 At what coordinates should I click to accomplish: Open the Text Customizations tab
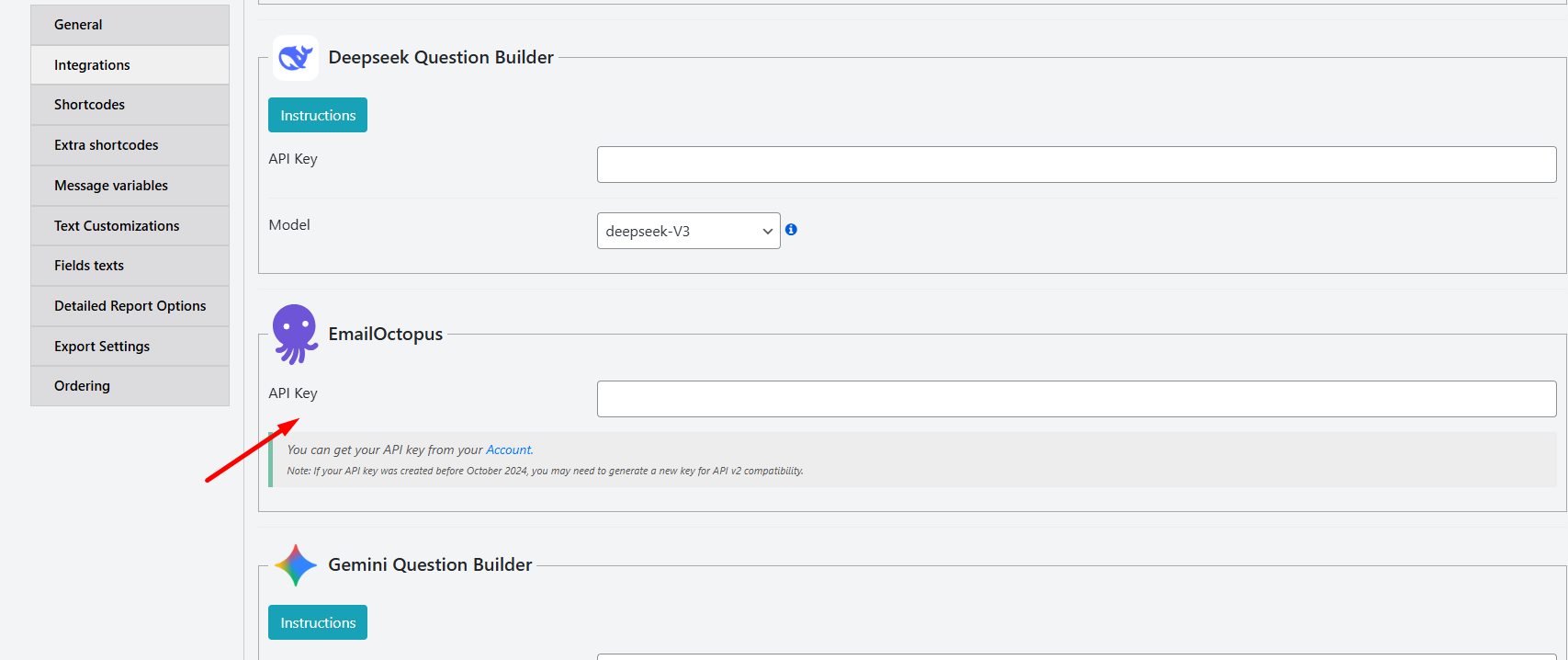(130, 226)
